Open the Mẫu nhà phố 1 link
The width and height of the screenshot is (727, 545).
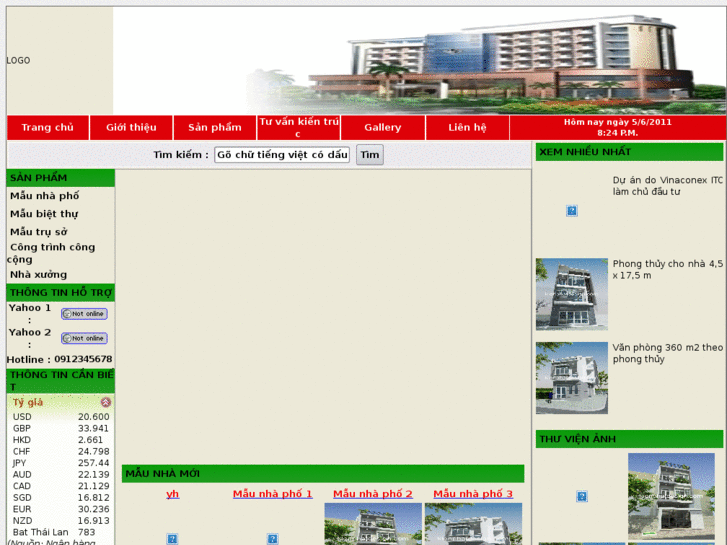pos(273,494)
